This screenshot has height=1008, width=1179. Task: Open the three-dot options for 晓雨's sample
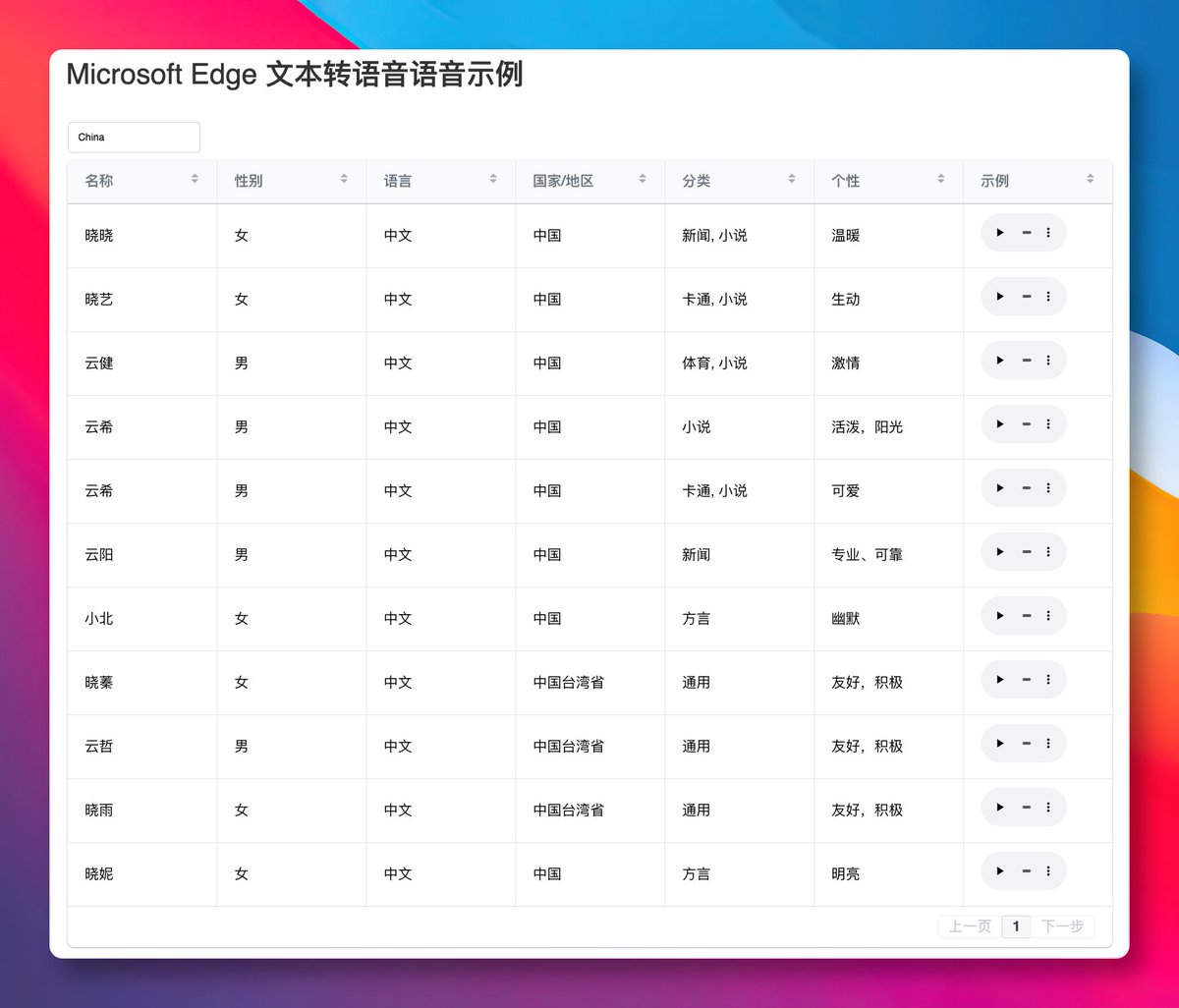point(1049,808)
